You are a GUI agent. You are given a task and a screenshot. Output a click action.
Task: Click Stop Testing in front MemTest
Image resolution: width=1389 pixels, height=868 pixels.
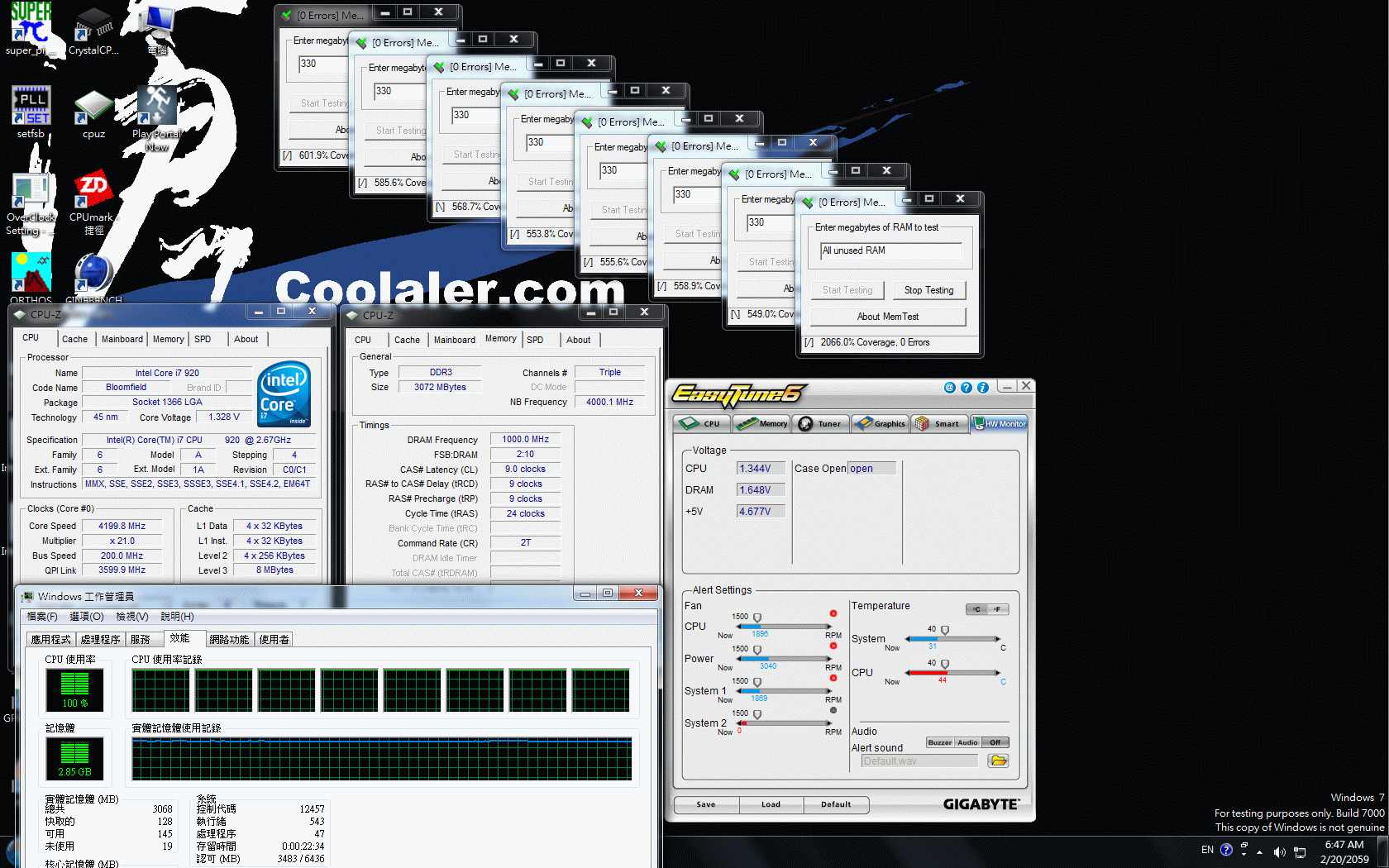928,290
